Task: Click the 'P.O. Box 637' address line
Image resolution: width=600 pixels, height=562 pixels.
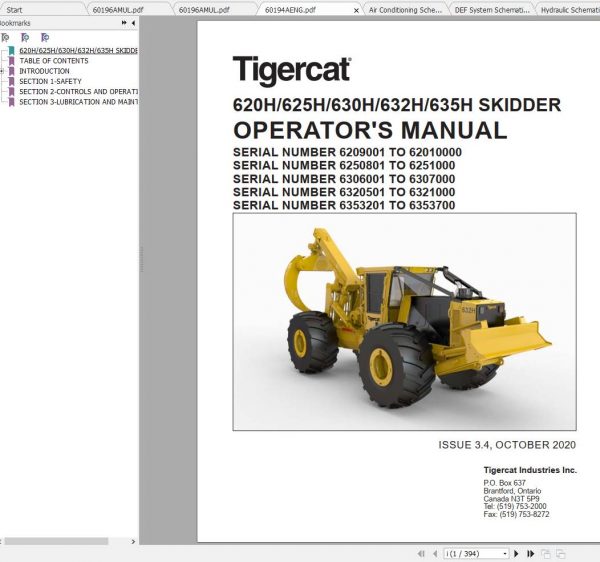Action: pos(504,483)
